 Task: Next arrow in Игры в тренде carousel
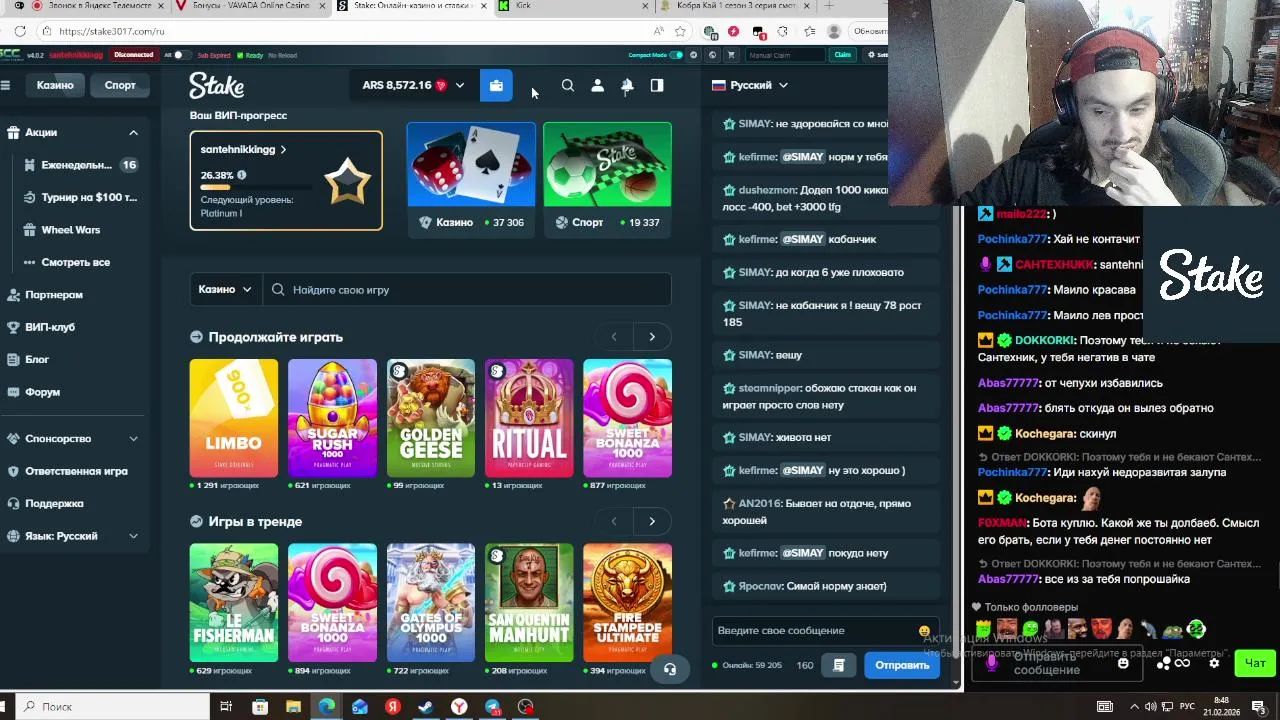point(652,521)
